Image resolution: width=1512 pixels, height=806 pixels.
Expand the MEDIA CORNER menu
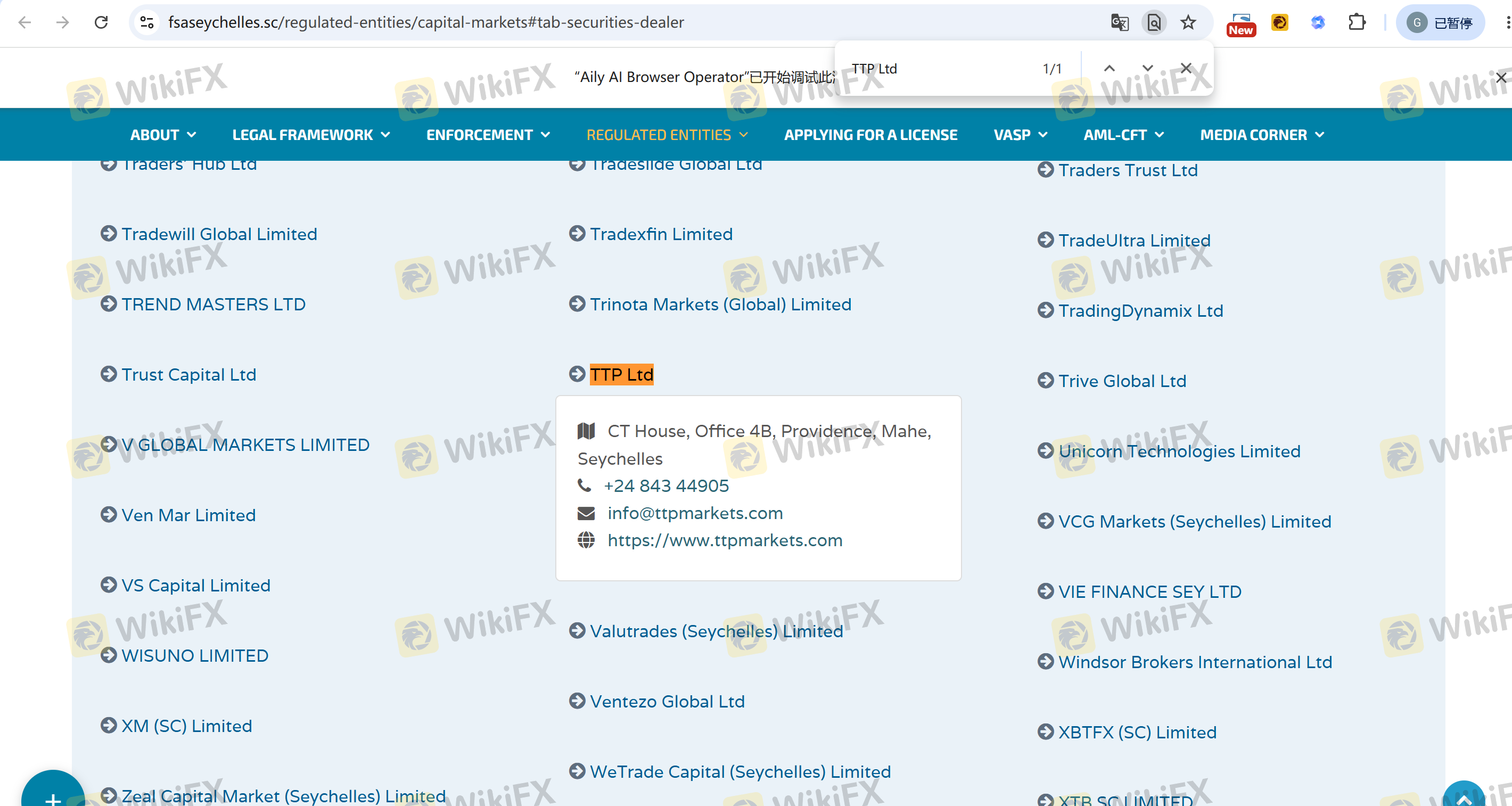pos(1262,135)
